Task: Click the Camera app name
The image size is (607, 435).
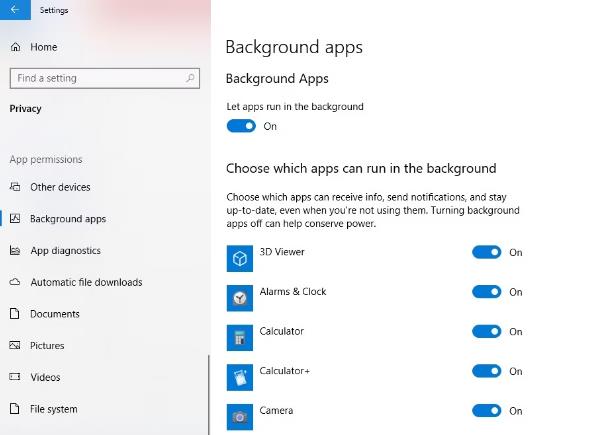Action: click(276, 410)
